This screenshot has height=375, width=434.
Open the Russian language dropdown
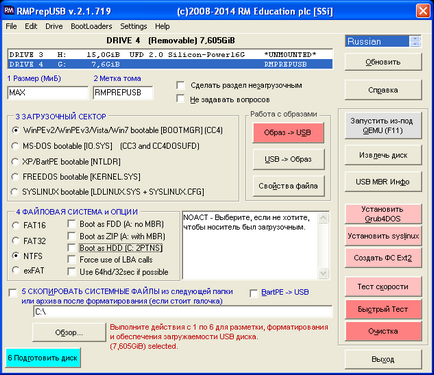(x=415, y=41)
